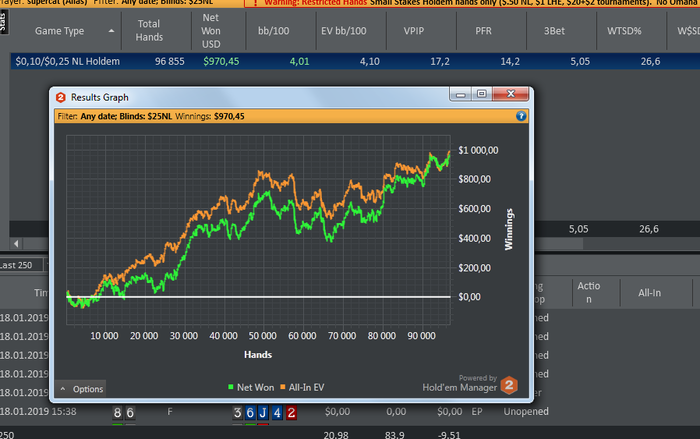The image size is (700, 439).
Task: Click the summary 5,05 value right of graph
Action: coord(578,229)
